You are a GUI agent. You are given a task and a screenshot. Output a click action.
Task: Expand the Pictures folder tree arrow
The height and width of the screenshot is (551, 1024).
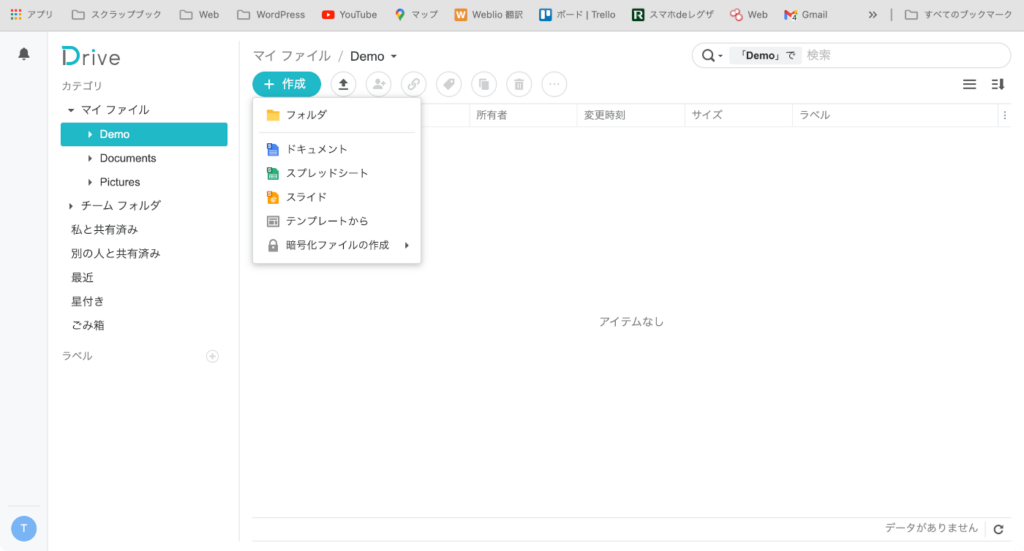(x=90, y=182)
